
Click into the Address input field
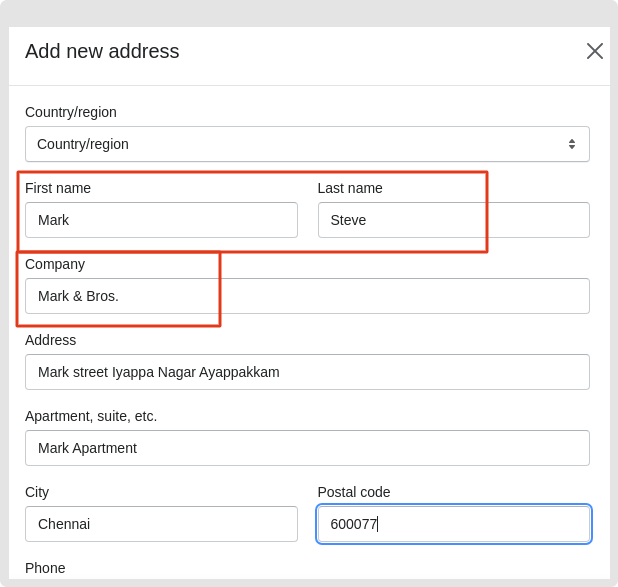(307, 372)
